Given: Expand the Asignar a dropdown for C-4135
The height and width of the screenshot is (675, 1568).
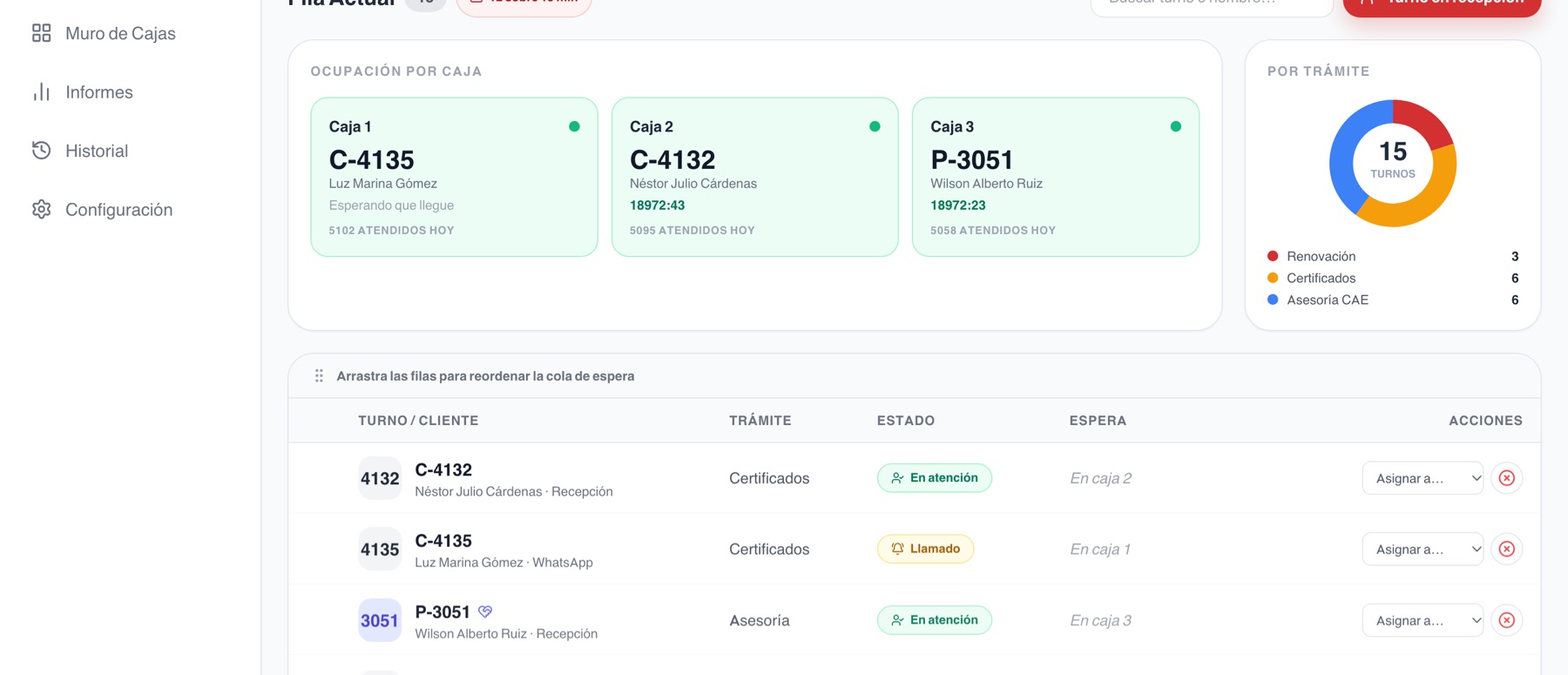Looking at the screenshot, I should tap(1423, 549).
